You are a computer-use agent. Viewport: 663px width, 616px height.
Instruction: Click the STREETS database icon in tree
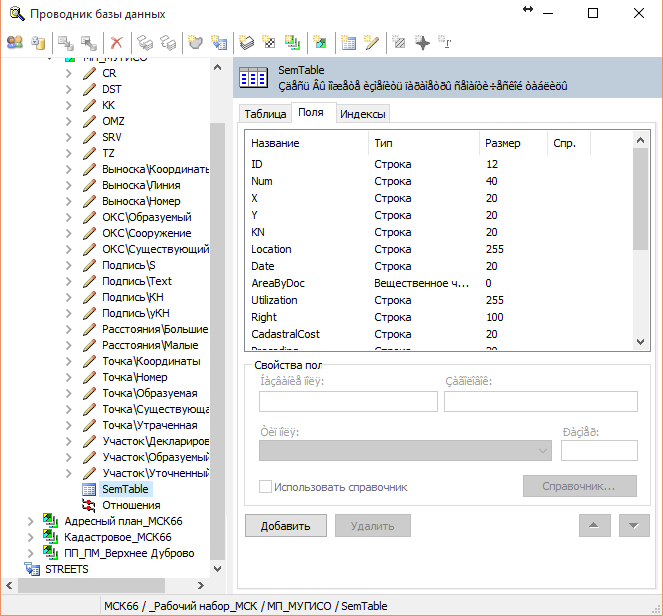tap(32, 569)
